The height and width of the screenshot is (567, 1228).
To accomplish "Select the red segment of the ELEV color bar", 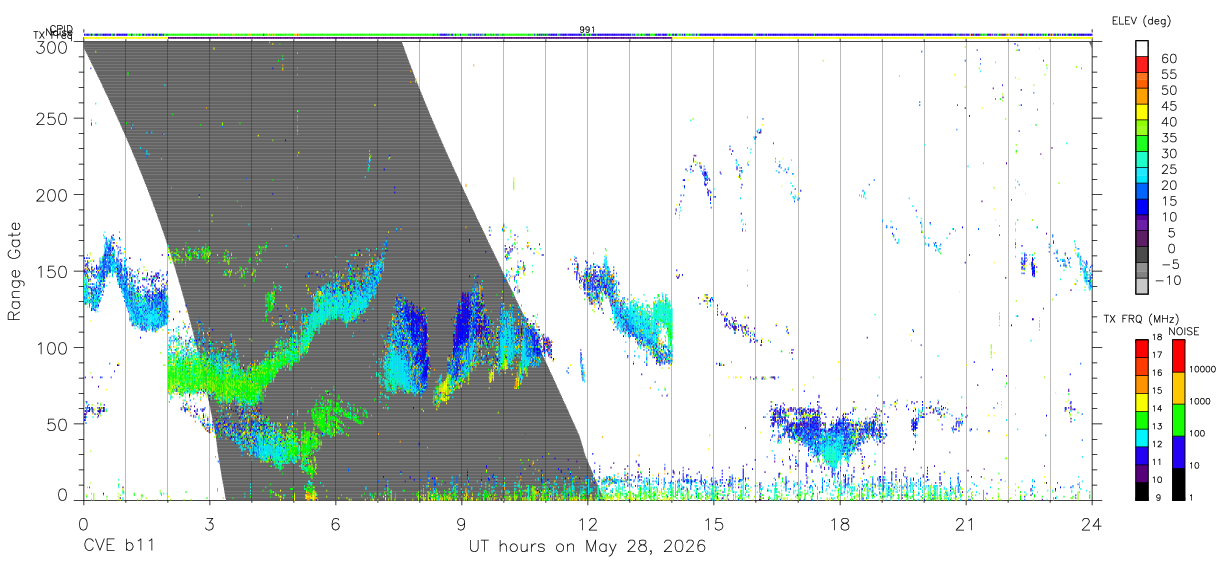I will [1143, 65].
